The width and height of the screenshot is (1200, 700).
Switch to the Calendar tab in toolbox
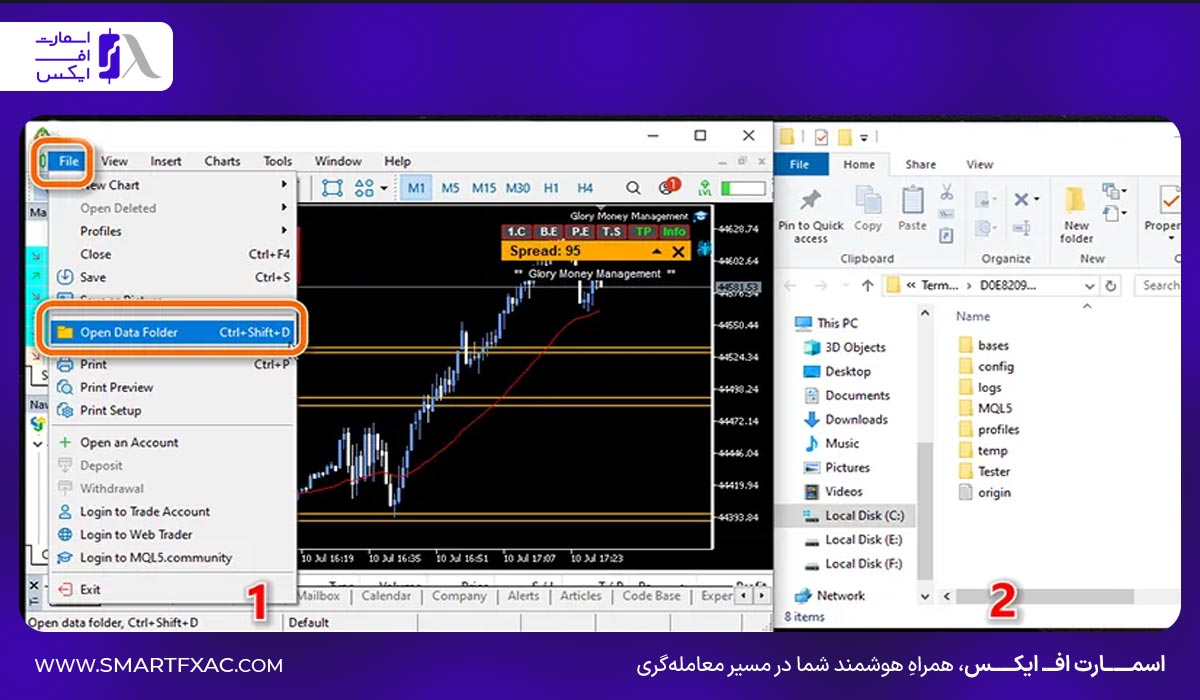click(386, 596)
